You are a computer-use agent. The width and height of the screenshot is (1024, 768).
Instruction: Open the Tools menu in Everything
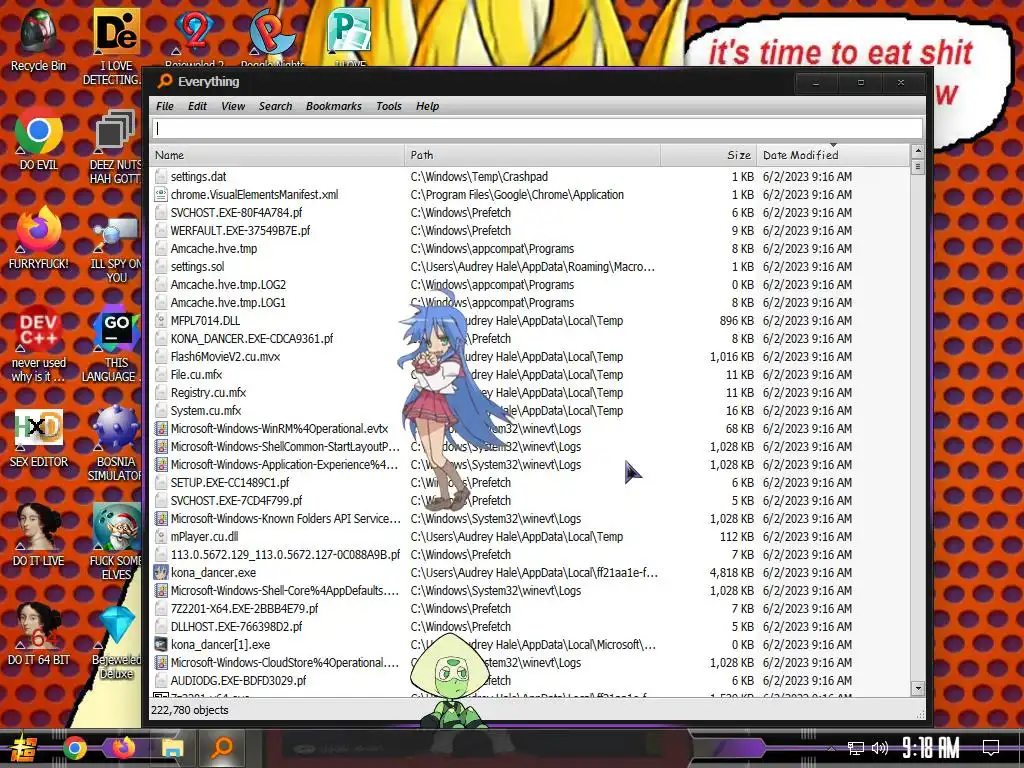389,106
